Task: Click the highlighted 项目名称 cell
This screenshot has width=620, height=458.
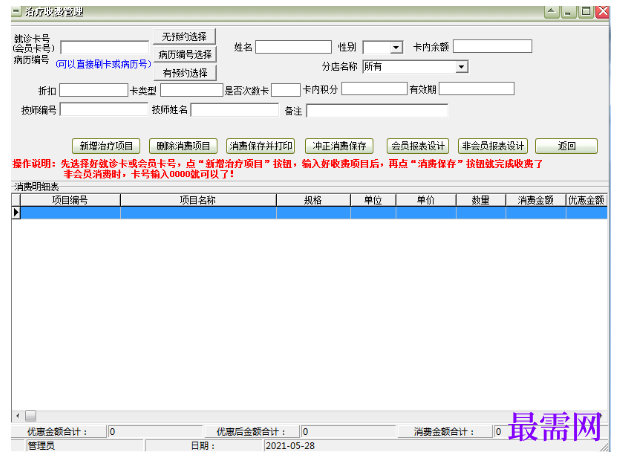Action: tap(198, 213)
